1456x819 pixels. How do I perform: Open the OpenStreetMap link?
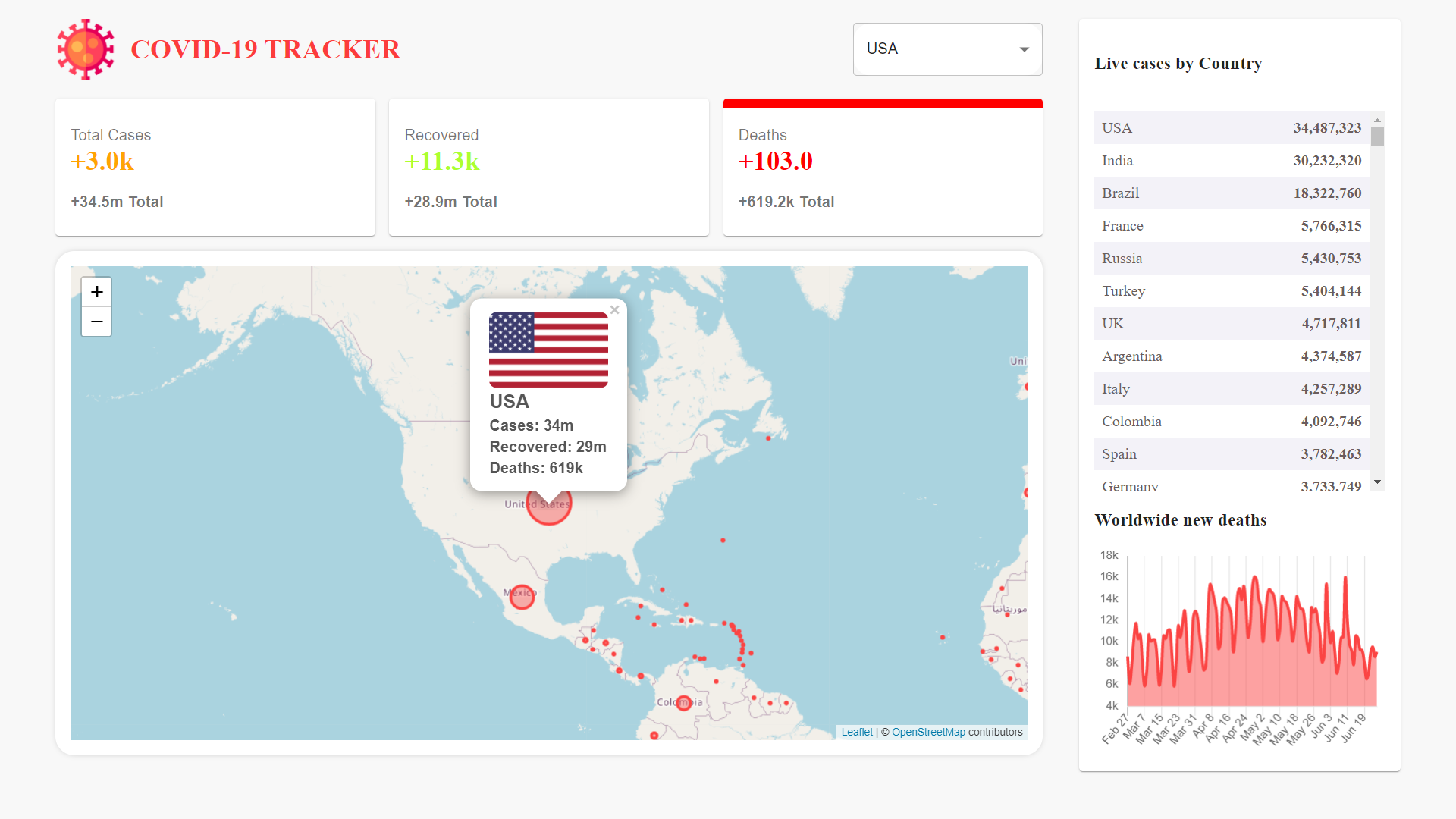tap(928, 732)
